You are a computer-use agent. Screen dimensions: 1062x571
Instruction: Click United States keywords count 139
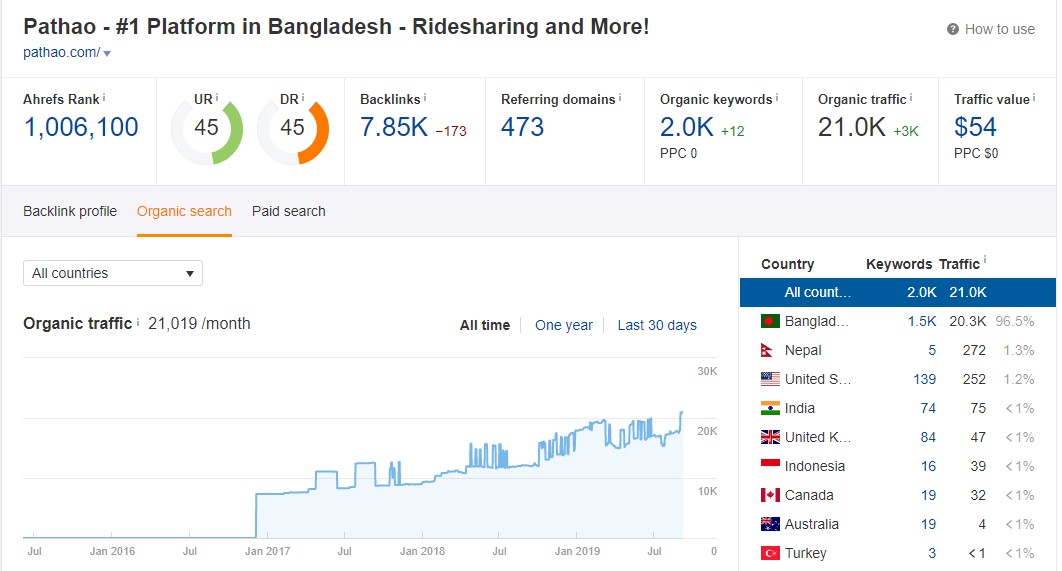(925, 379)
